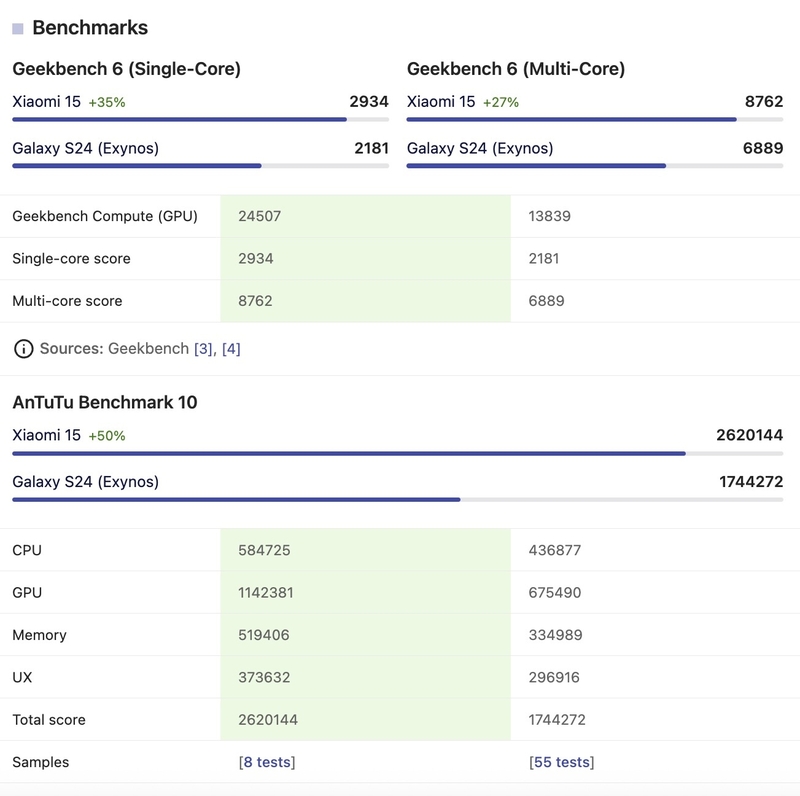The height and width of the screenshot is (796, 800).
Task: Click Galaxy S24 AnTuTu progress bar
Action: [397, 499]
